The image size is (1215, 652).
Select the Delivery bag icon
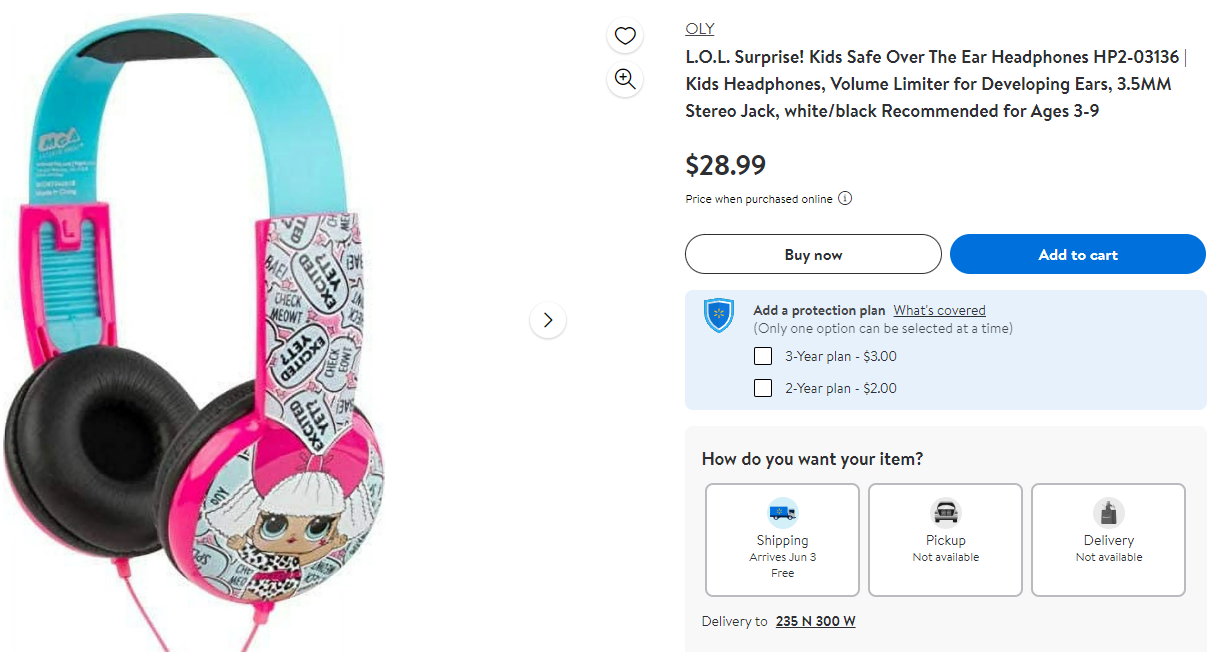[x=1108, y=512]
